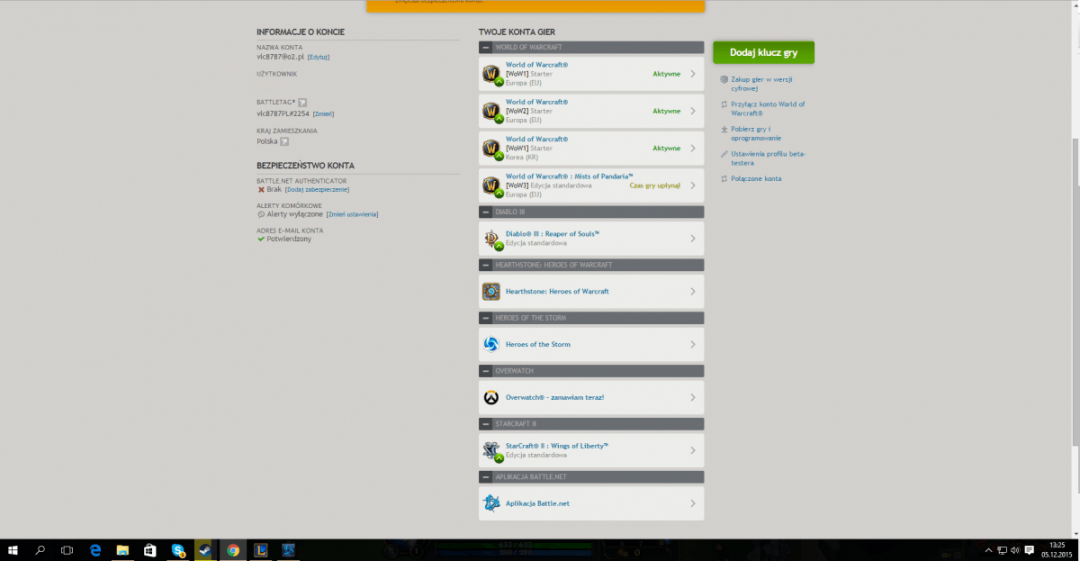Screen dimensions: 1080x561
Task: Click the Mists of Pandaria WoW icon
Action: [491, 186]
